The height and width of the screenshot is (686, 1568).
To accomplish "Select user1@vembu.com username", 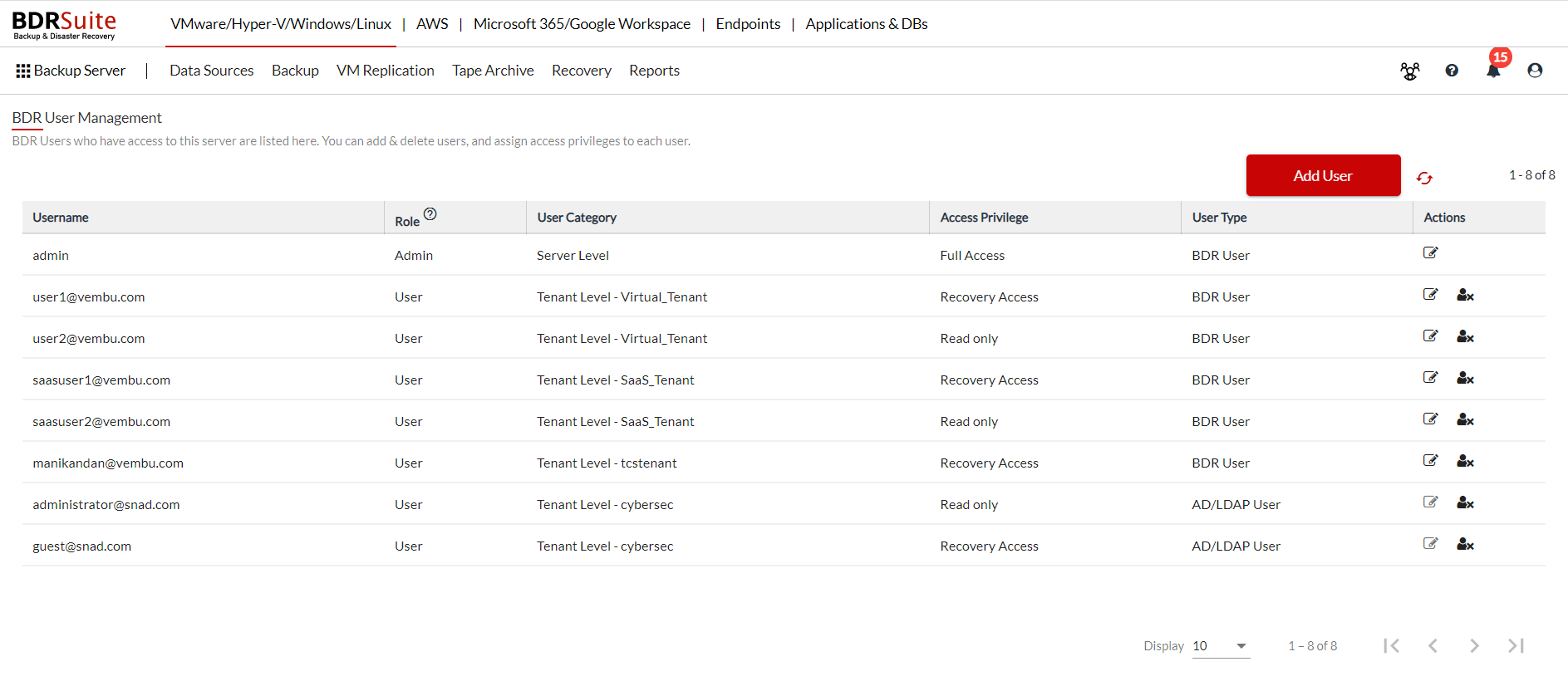I will [x=89, y=297].
